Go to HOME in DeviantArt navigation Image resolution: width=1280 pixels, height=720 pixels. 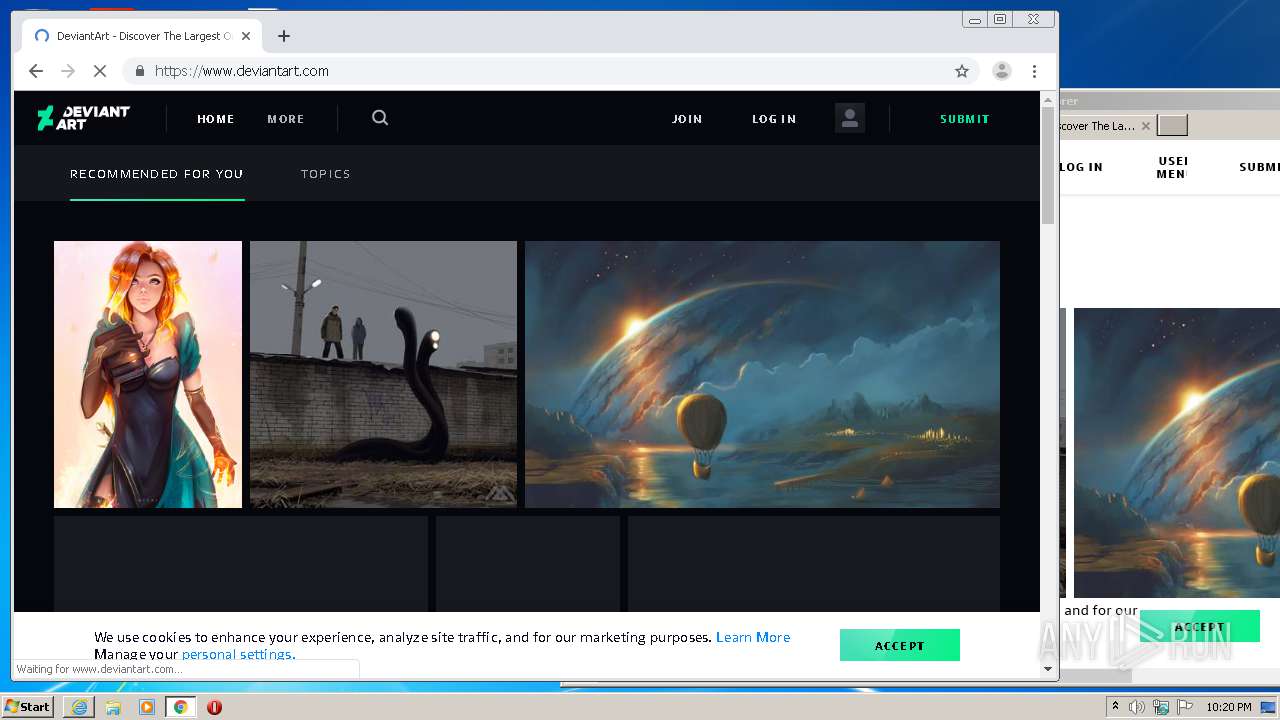click(216, 119)
